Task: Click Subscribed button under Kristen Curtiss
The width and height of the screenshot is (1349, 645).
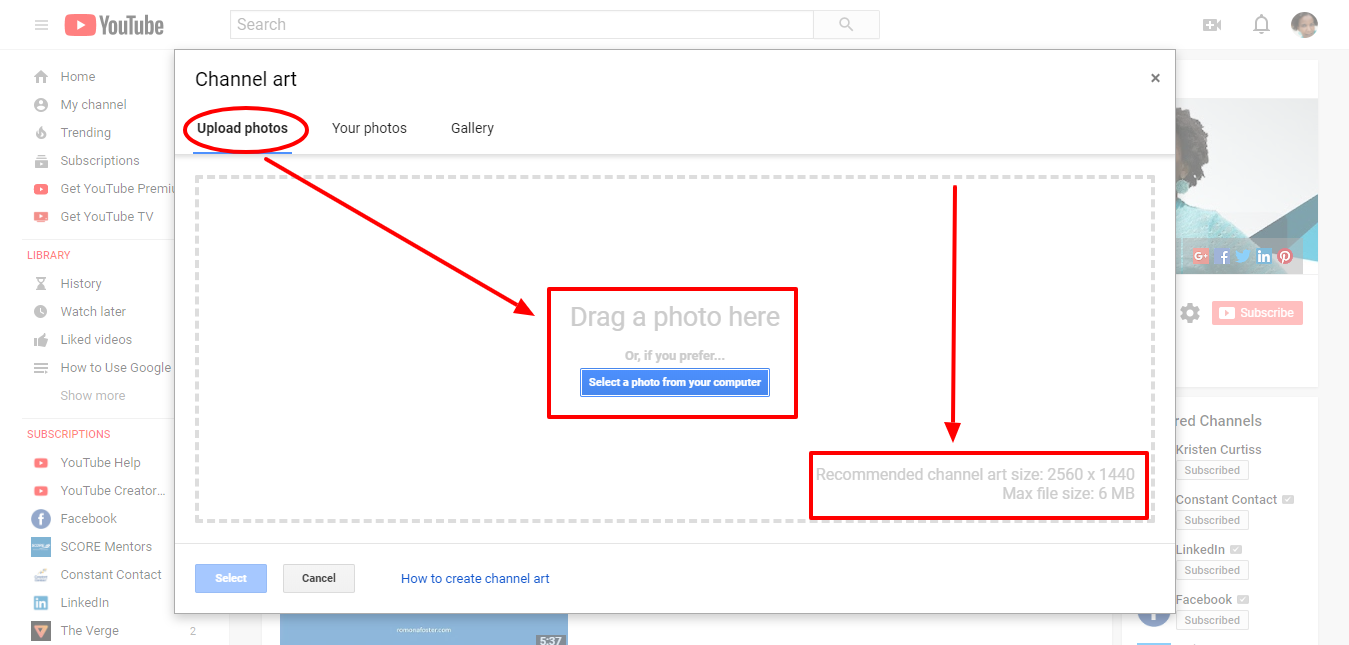Action: [x=1212, y=470]
